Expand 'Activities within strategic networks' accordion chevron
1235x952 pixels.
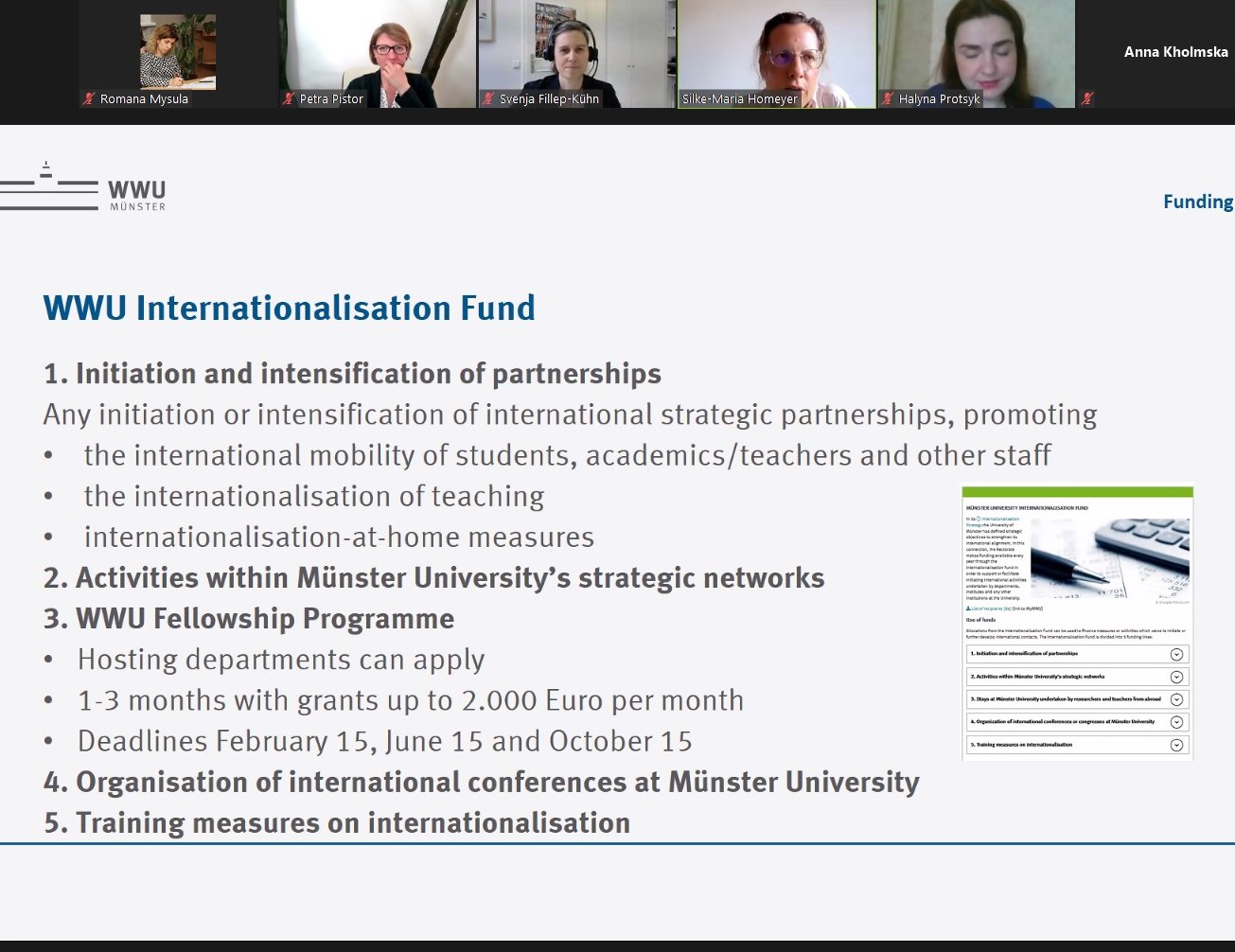tap(1176, 677)
